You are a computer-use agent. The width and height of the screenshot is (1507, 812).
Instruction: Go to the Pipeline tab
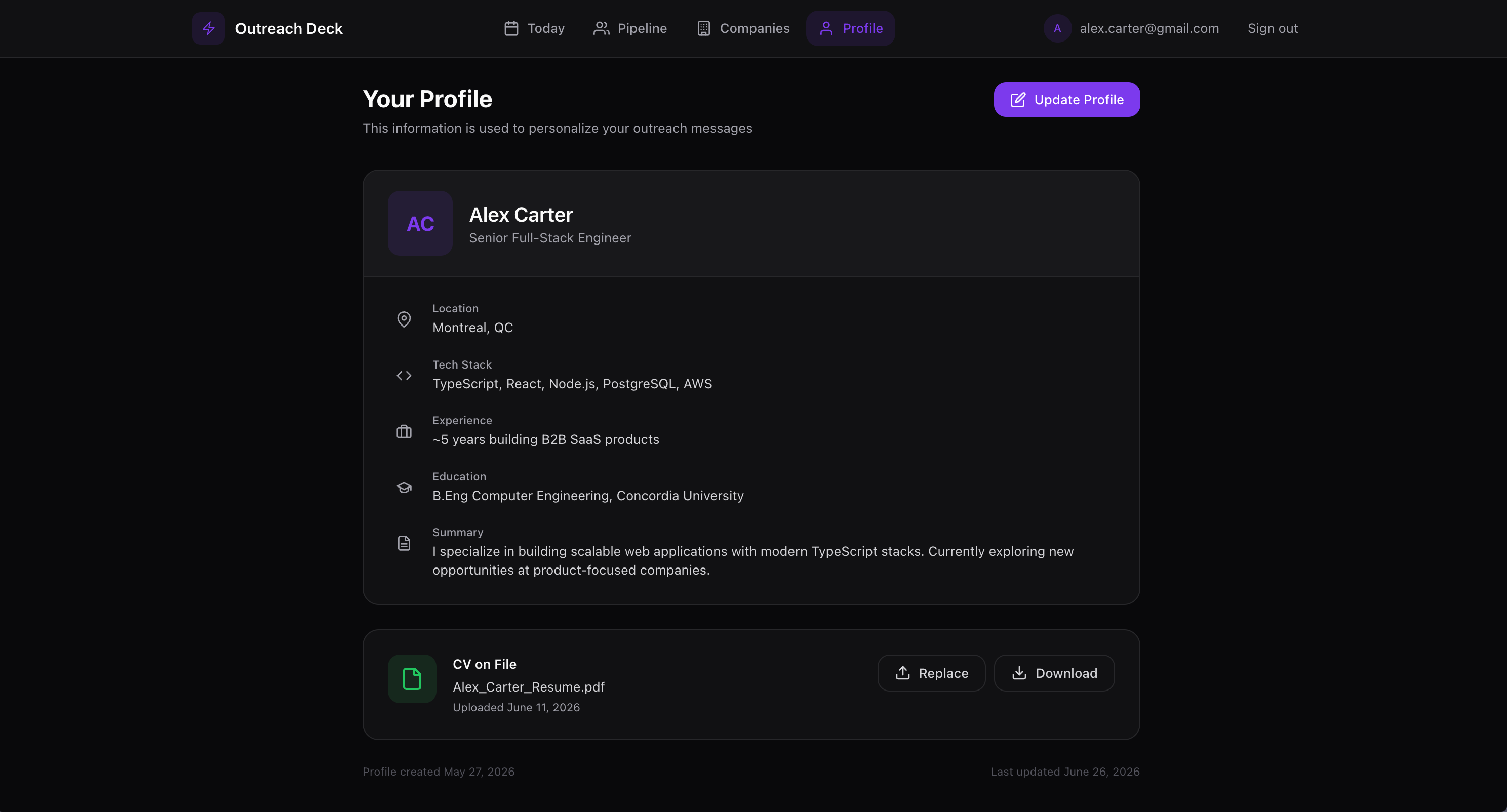630,28
